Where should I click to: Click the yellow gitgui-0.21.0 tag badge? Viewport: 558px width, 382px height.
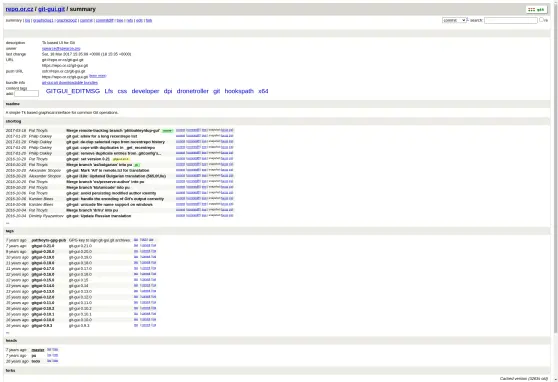click(121, 159)
